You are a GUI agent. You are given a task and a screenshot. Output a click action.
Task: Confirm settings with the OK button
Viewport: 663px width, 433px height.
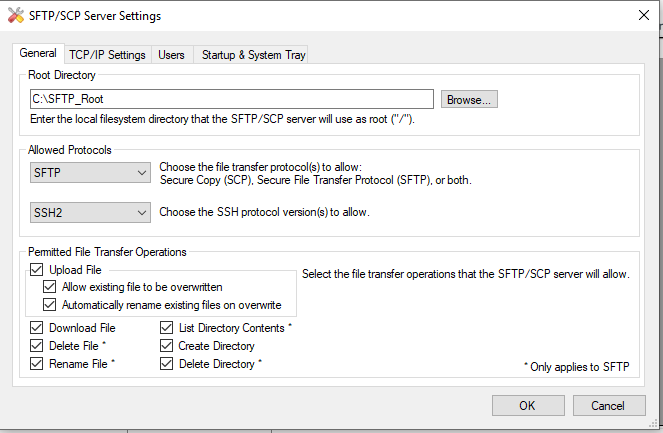point(527,405)
